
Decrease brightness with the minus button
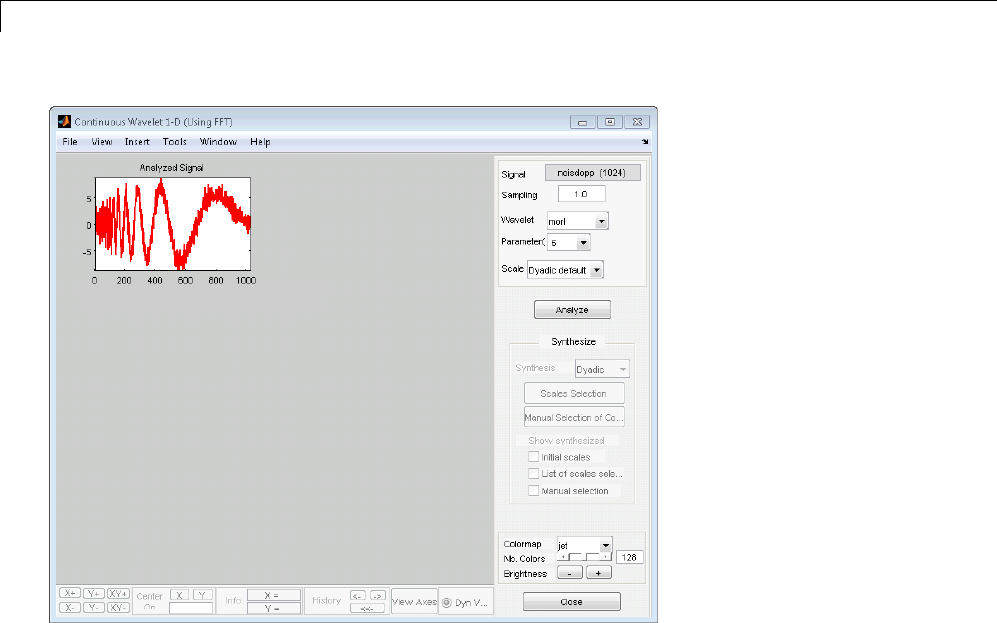[x=570, y=573]
